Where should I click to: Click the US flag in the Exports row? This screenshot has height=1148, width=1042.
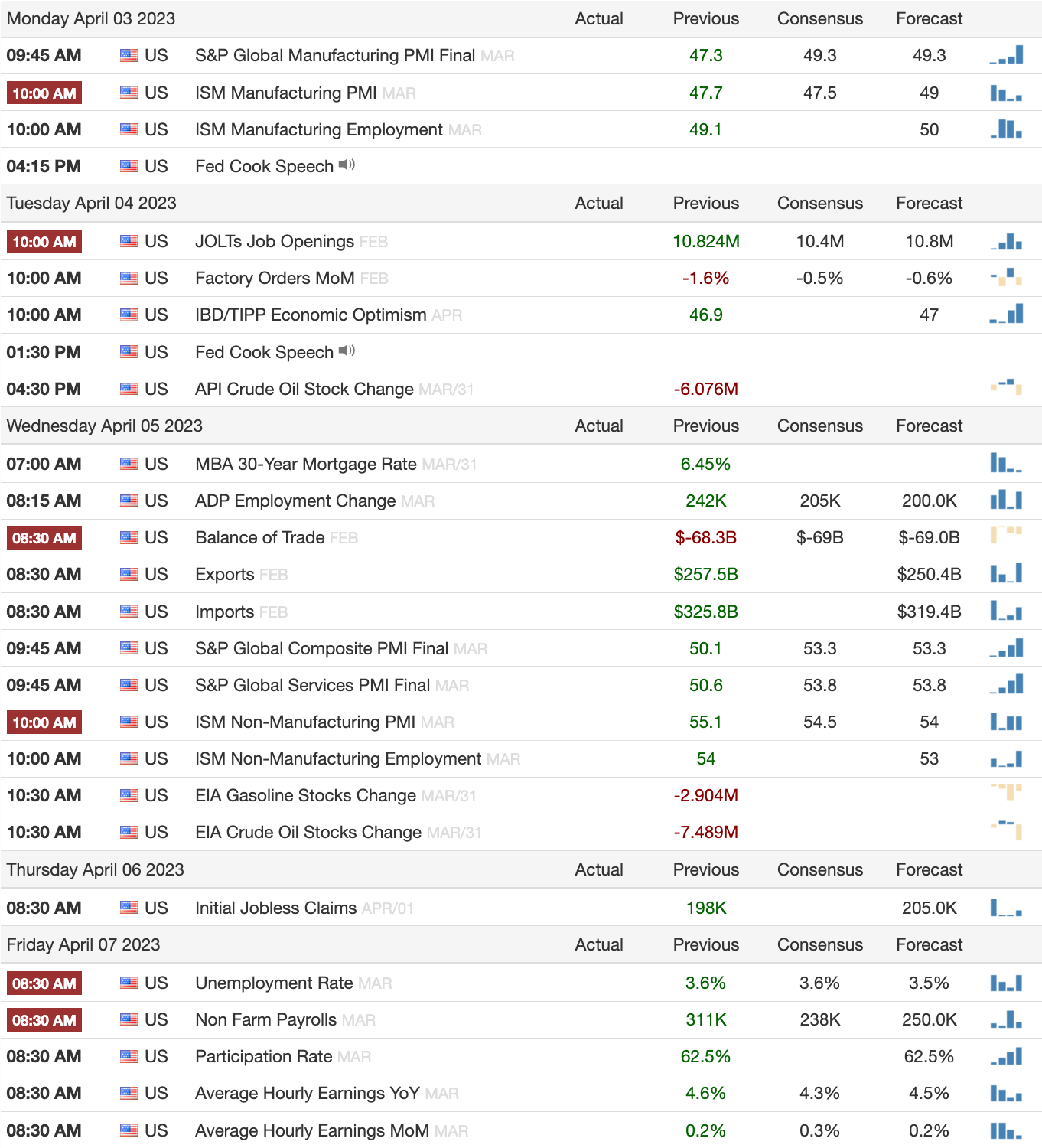(x=129, y=574)
